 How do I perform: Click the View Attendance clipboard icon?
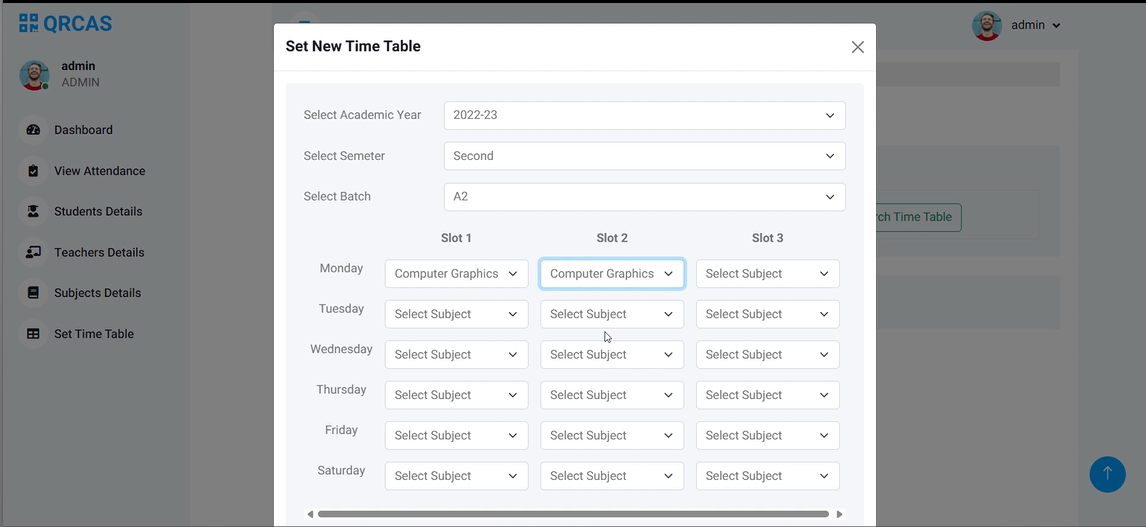coord(33,171)
